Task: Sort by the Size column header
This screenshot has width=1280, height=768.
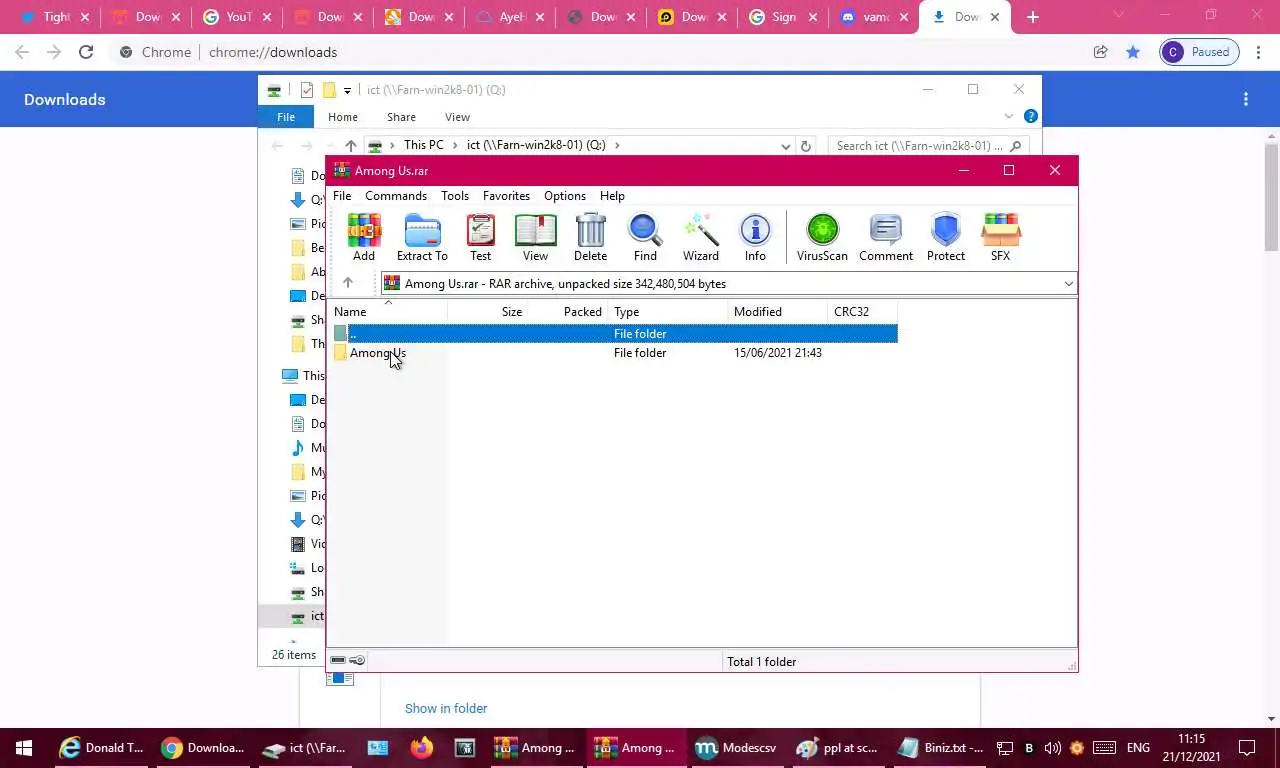Action: (488, 311)
